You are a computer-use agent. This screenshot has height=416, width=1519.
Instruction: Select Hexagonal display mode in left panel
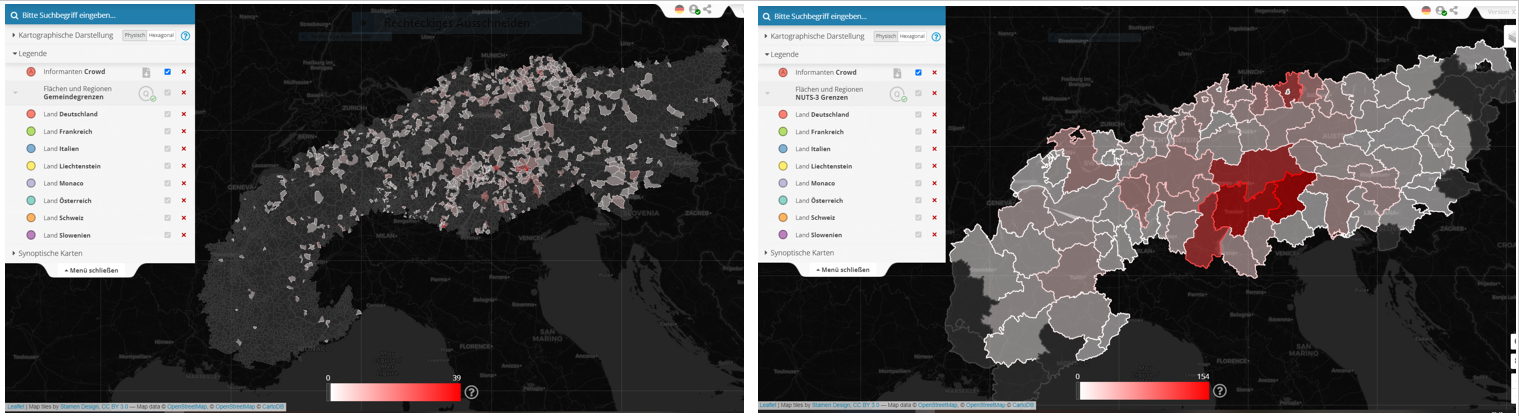point(162,35)
